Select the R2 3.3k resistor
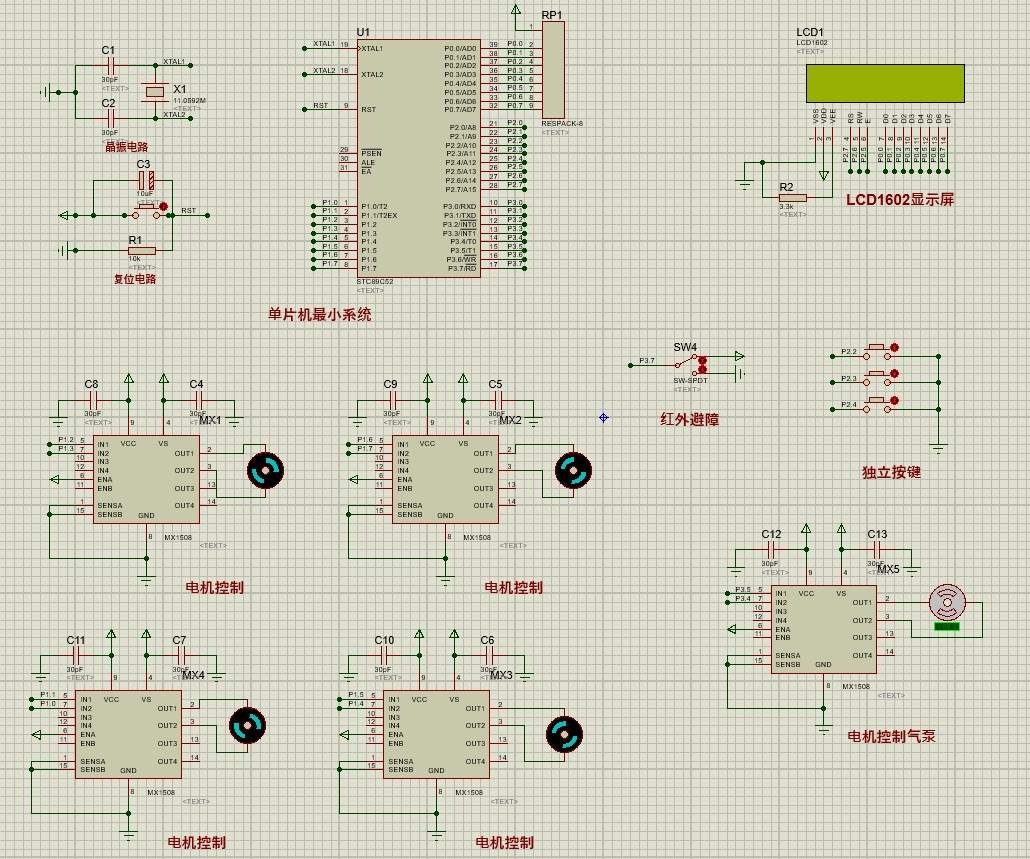This screenshot has width=1030, height=859. (x=792, y=197)
